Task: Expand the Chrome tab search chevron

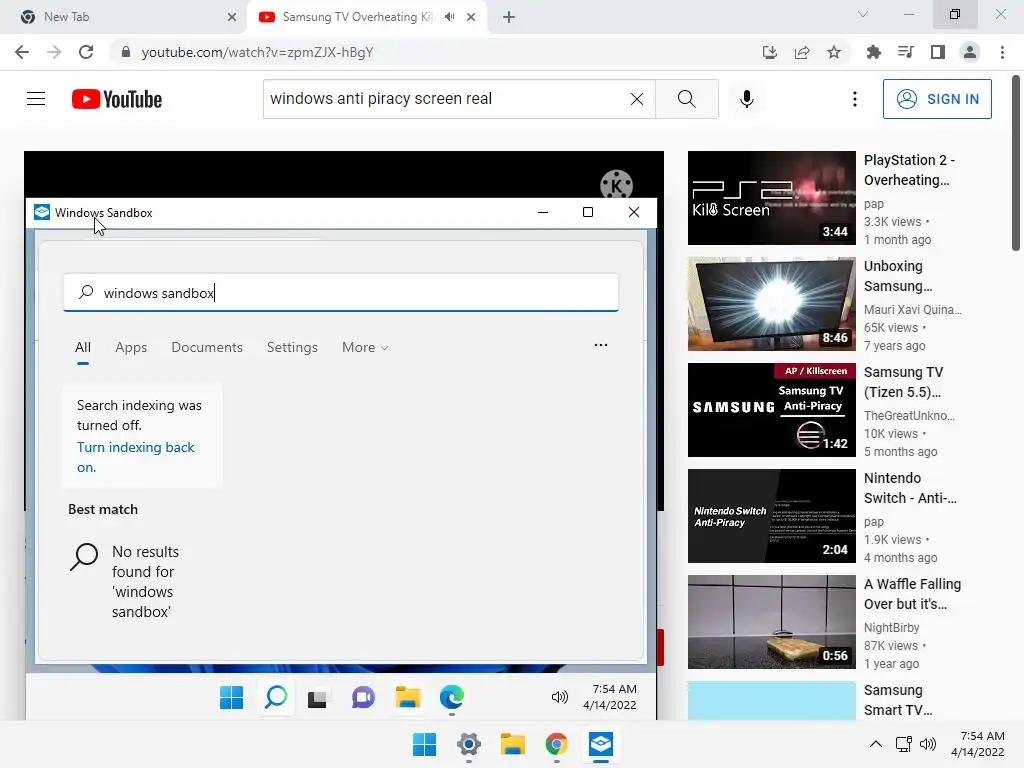Action: [863, 14]
